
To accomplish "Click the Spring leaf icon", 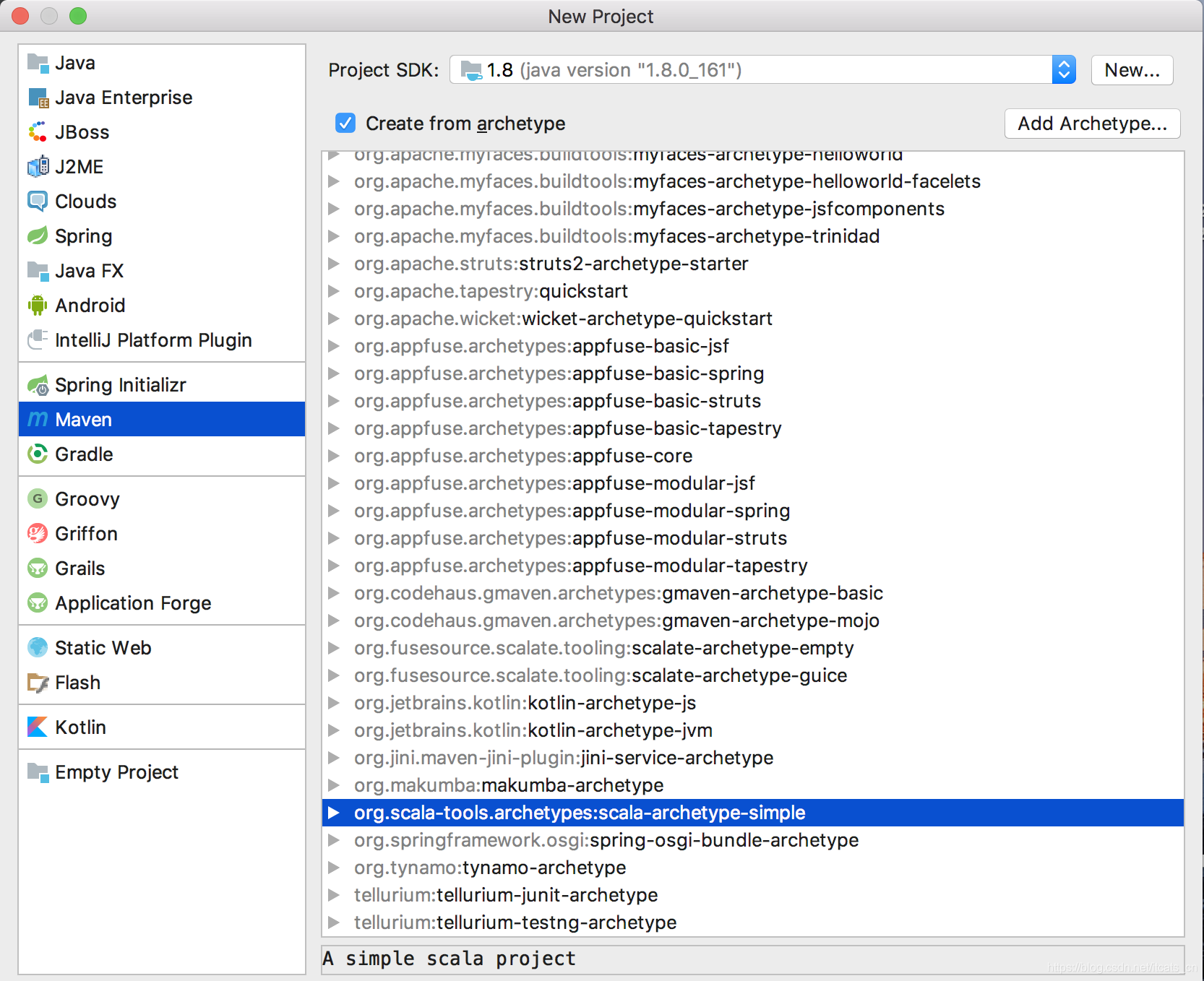I will pyautogui.click(x=38, y=236).
